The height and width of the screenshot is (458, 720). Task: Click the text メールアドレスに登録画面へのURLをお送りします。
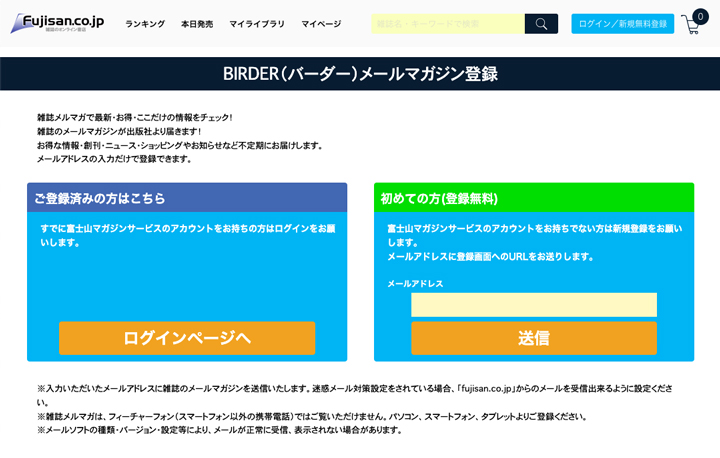[491, 257]
